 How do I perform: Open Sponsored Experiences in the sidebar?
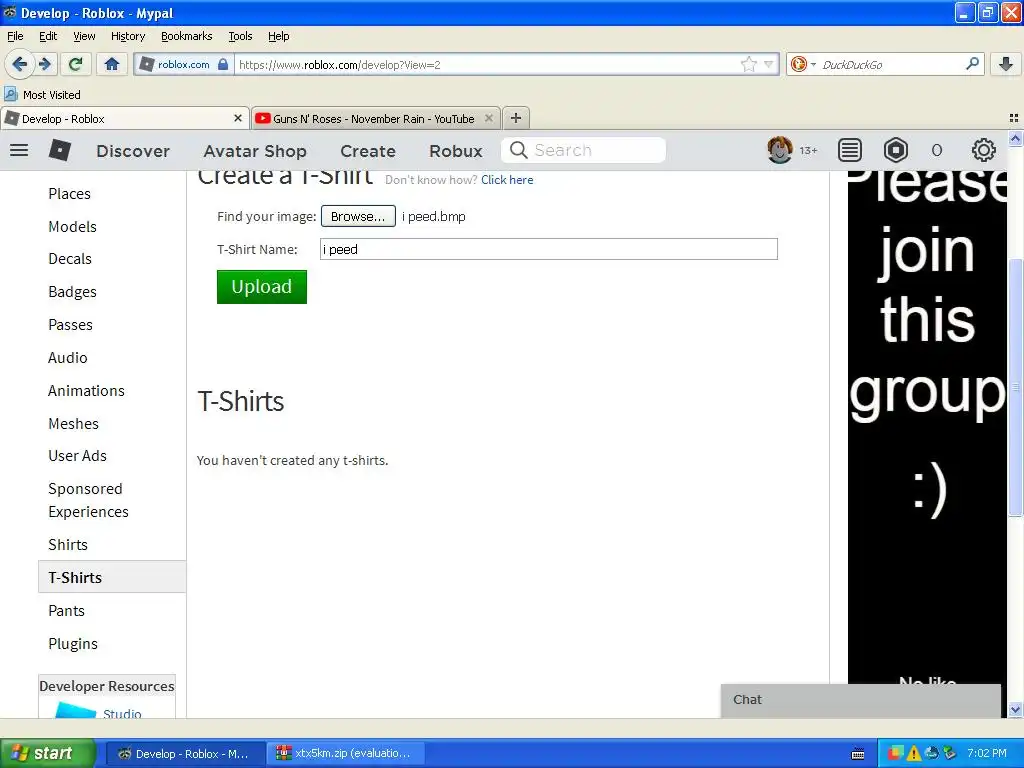(x=88, y=500)
